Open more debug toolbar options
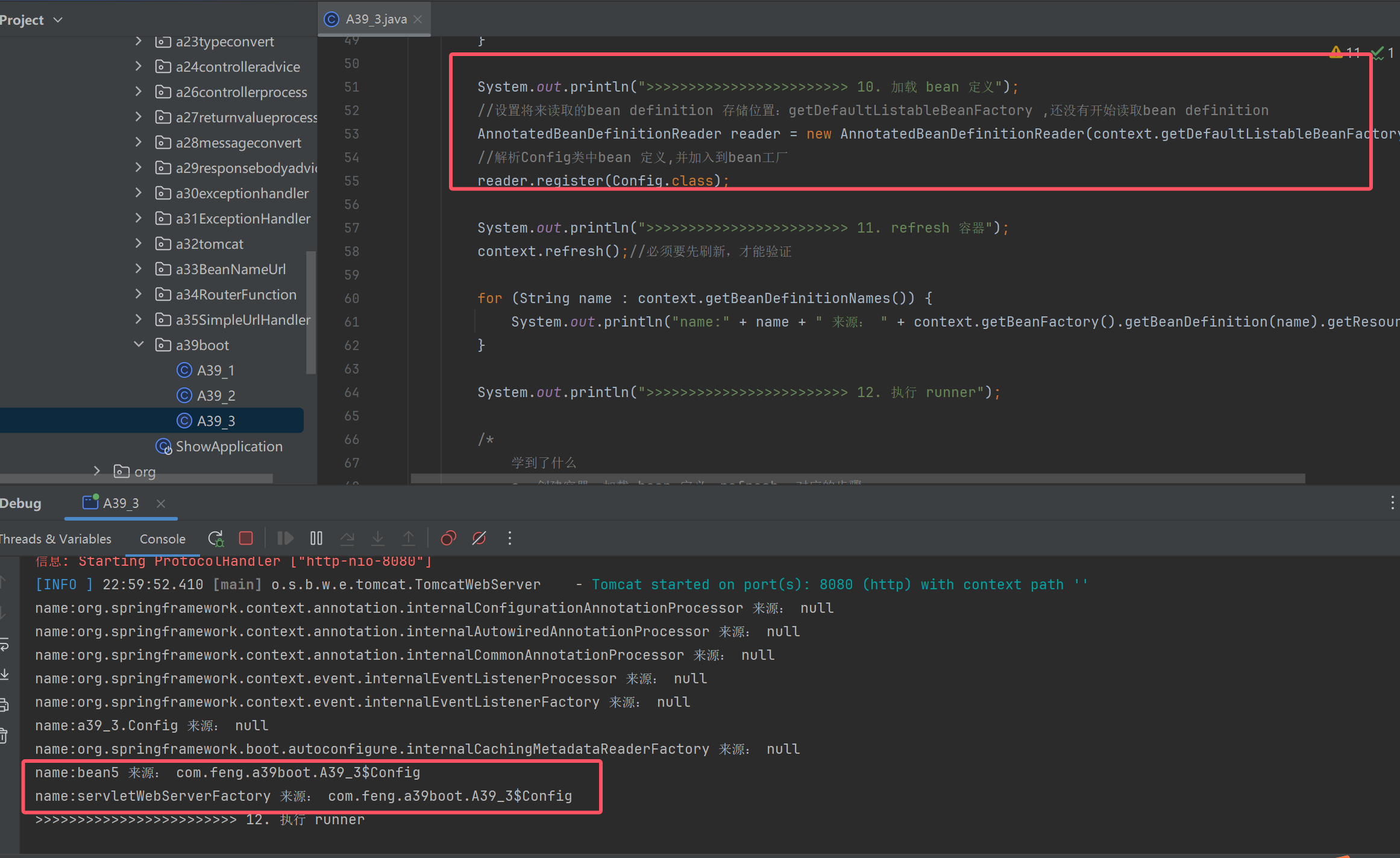Image resolution: width=1400 pixels, height=858 pixels. click(x=510, y=538)
